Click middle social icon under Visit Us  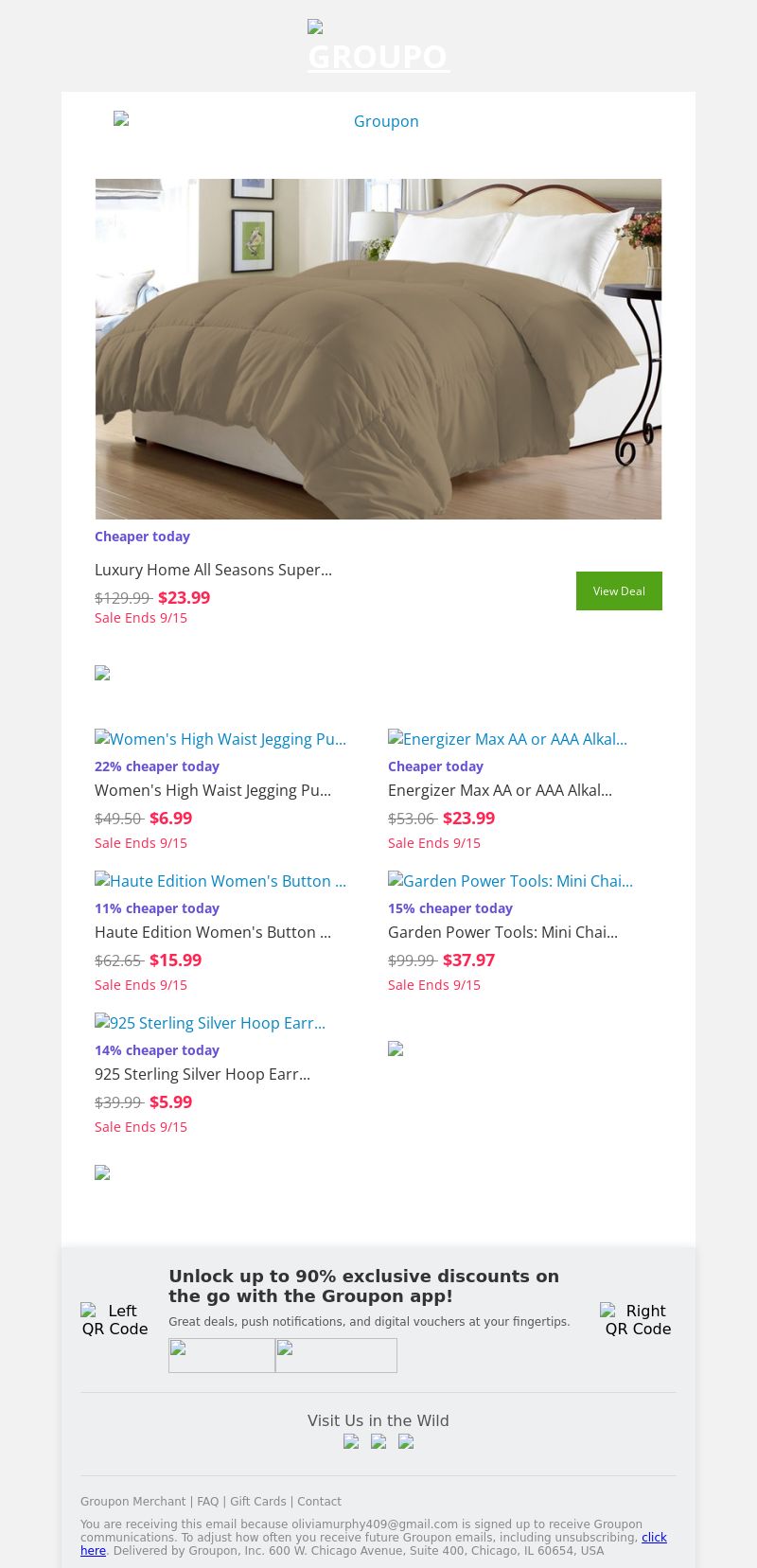coord(378,1442)
